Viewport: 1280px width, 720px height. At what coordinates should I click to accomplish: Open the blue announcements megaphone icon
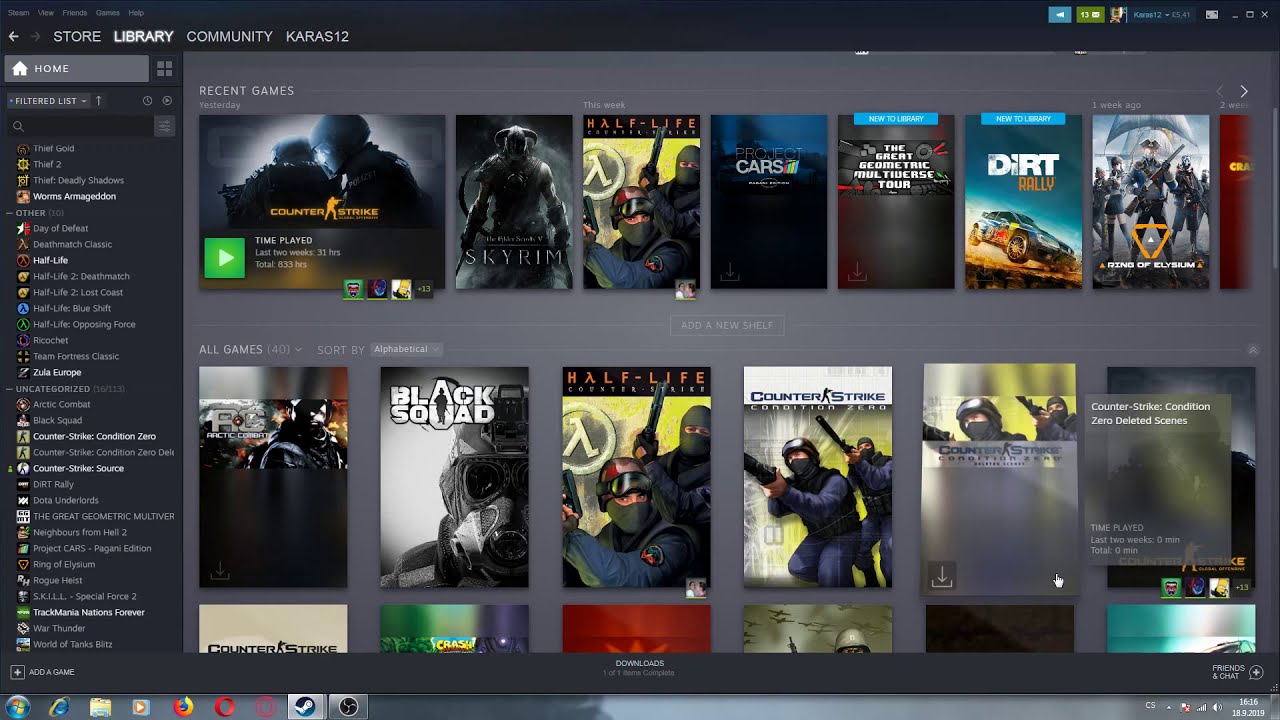[1059, 14]
